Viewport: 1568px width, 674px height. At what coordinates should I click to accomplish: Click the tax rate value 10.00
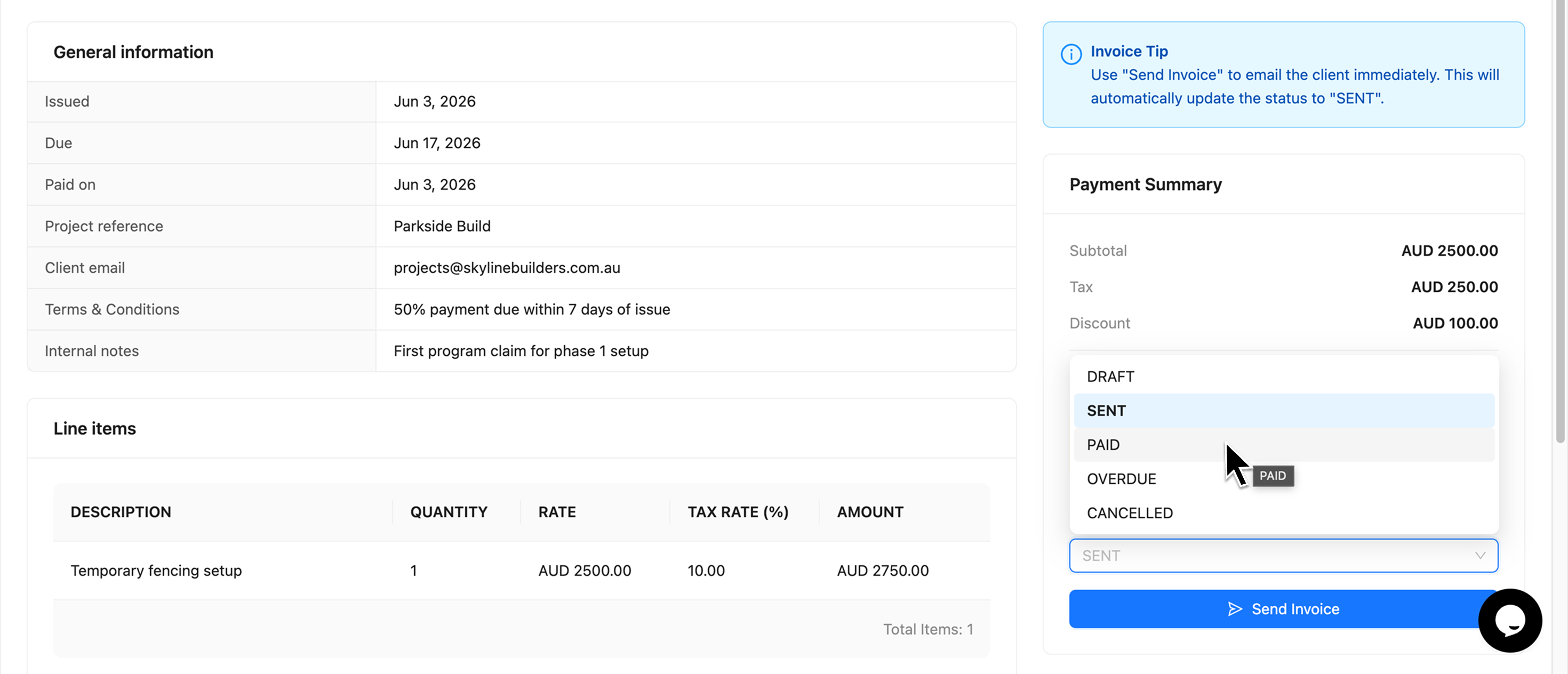point(706,571)
